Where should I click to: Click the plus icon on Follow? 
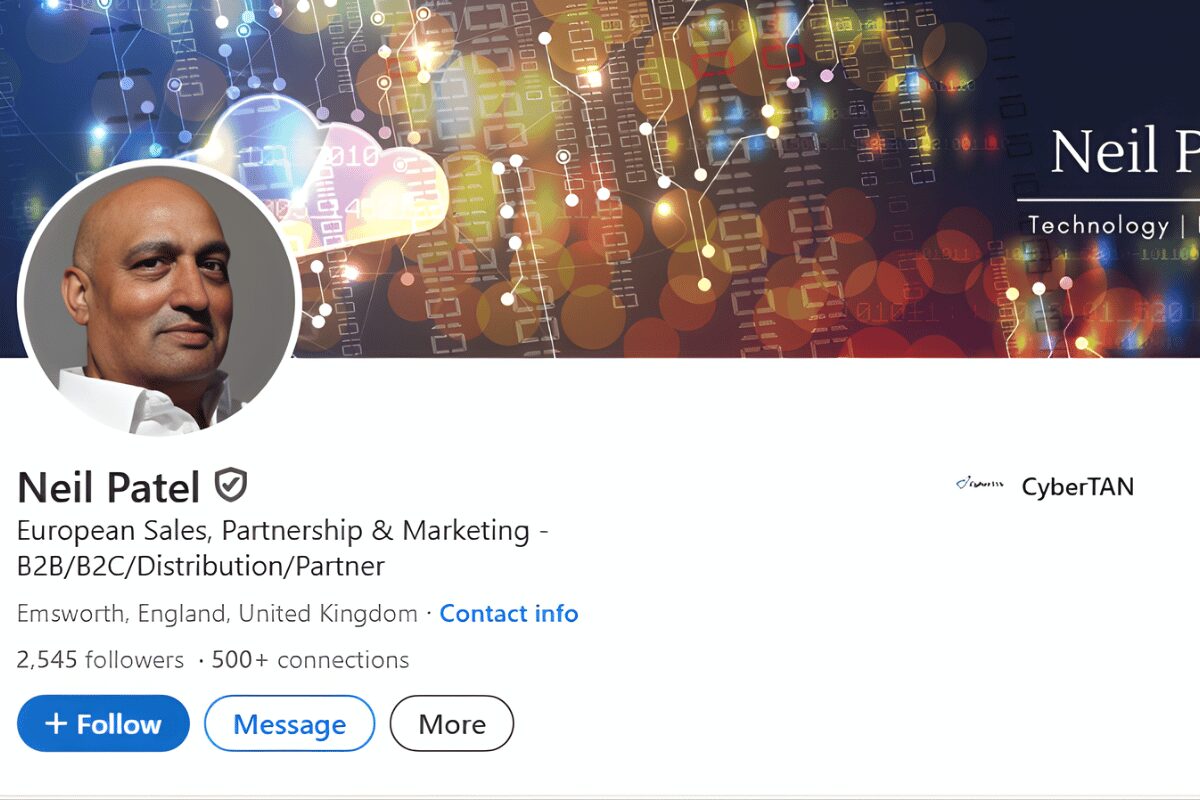pos(57,724)
